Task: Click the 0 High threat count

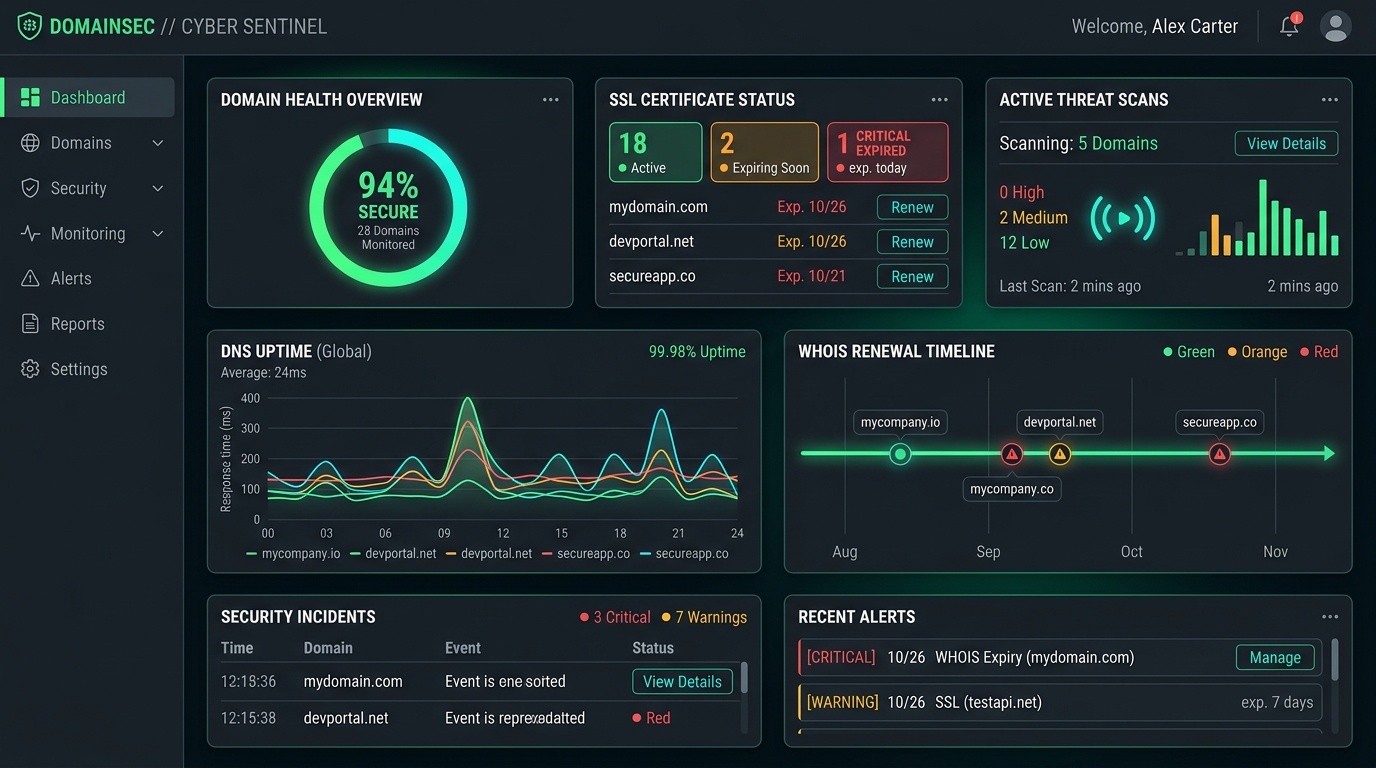Action: coord(1022,192)
